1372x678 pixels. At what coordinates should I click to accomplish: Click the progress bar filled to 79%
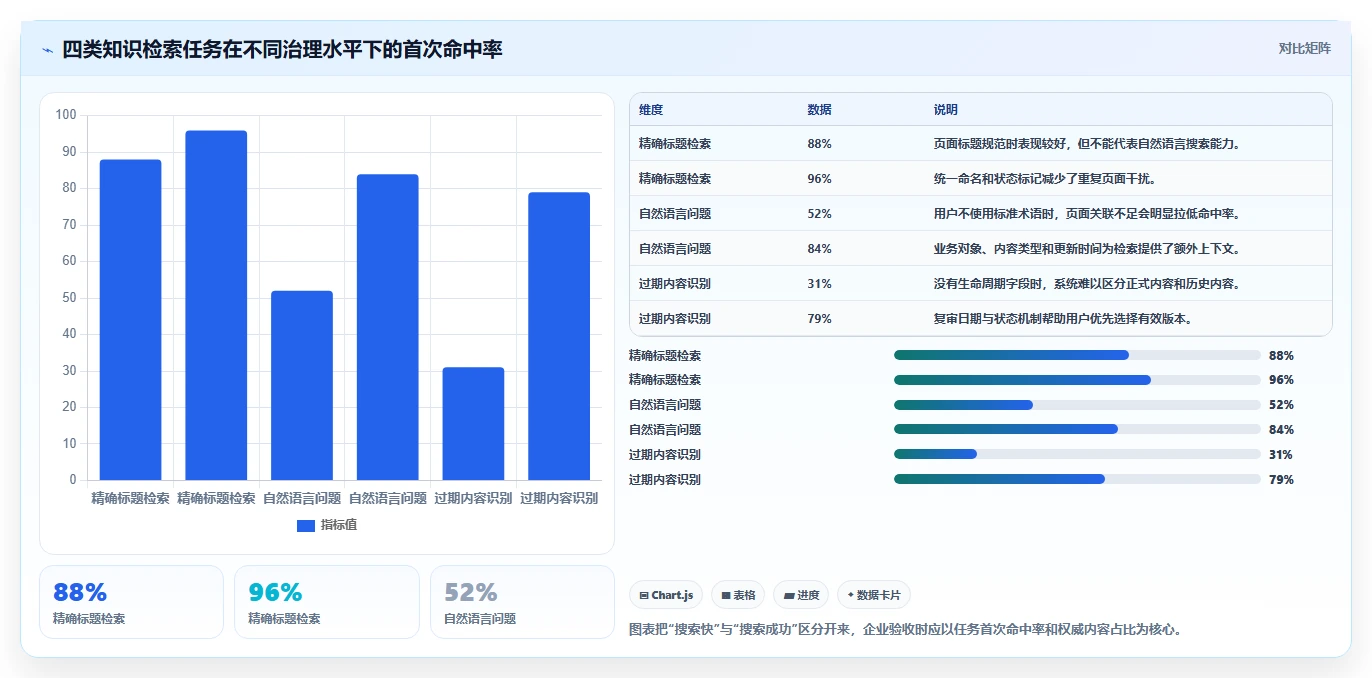click(1077, 480)
